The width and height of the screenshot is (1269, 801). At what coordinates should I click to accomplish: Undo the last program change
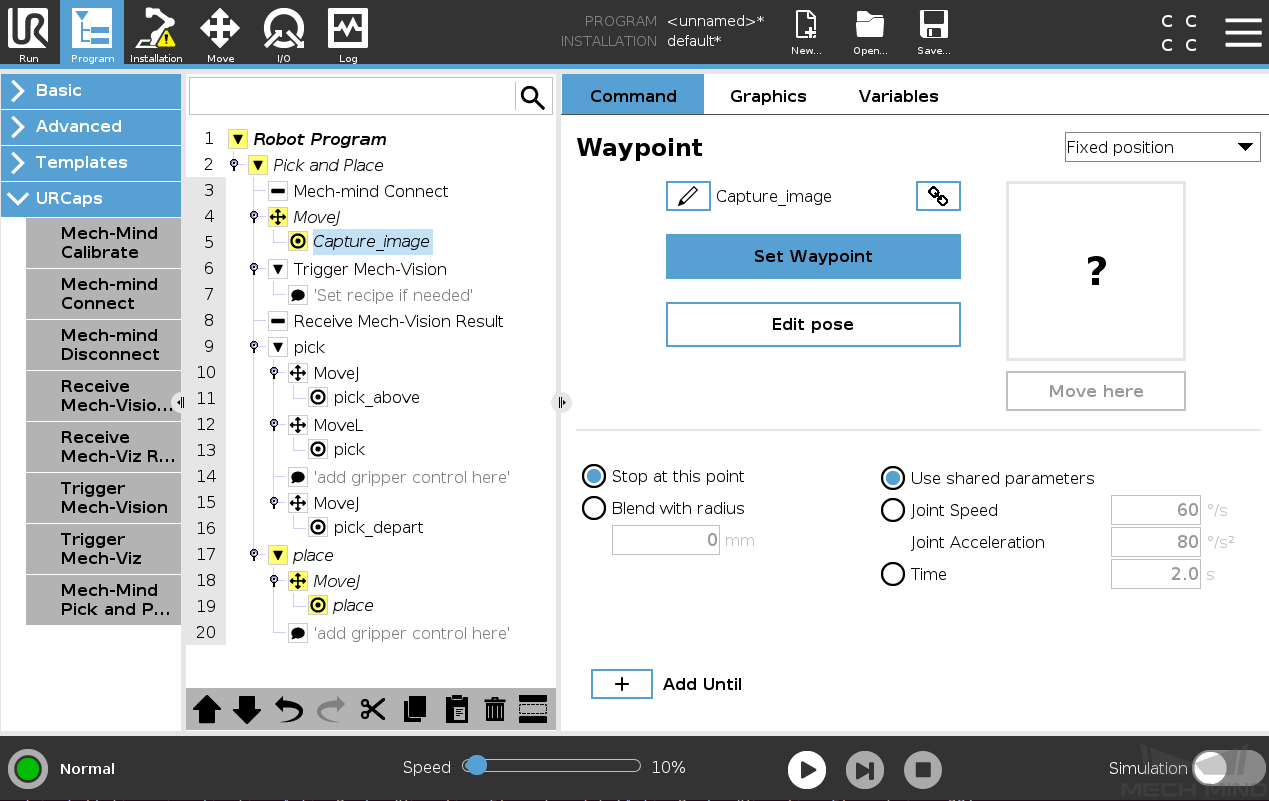pos(289,710)
